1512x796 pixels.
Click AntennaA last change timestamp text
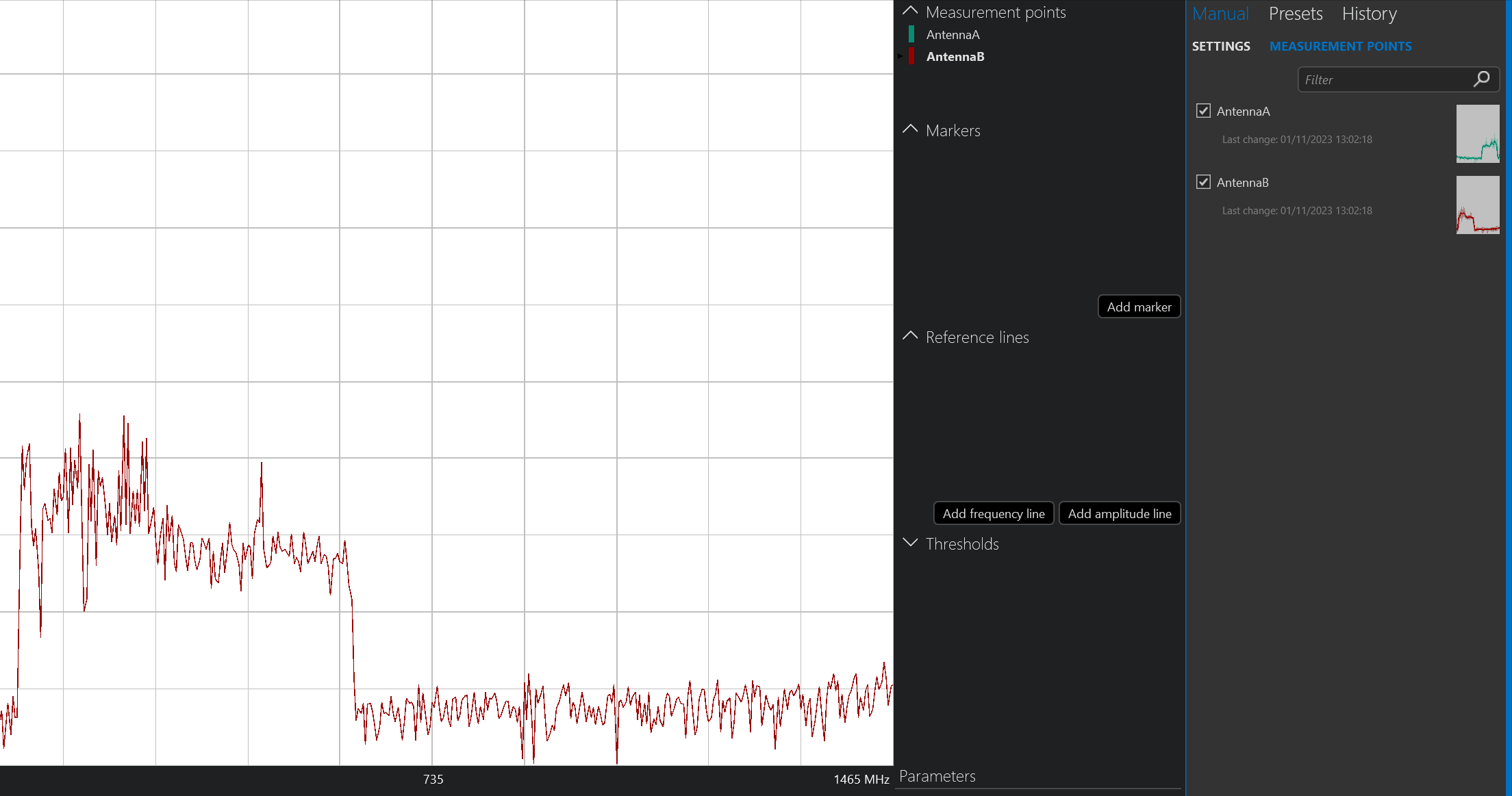pyautogui.click(x=1297, y=140)
